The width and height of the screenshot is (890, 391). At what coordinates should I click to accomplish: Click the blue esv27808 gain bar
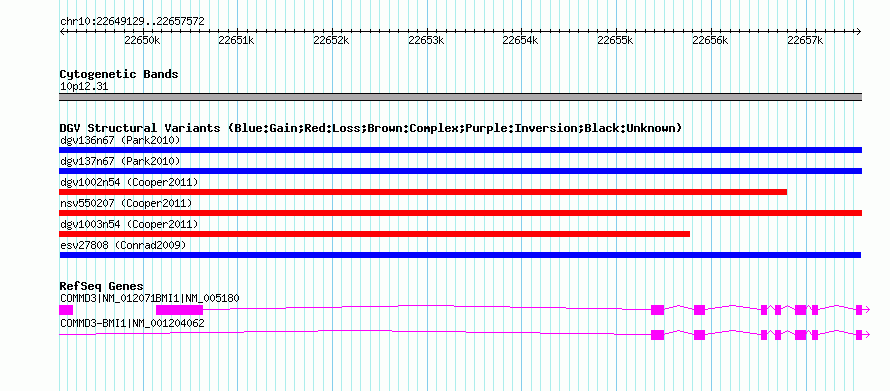point(460,255)
